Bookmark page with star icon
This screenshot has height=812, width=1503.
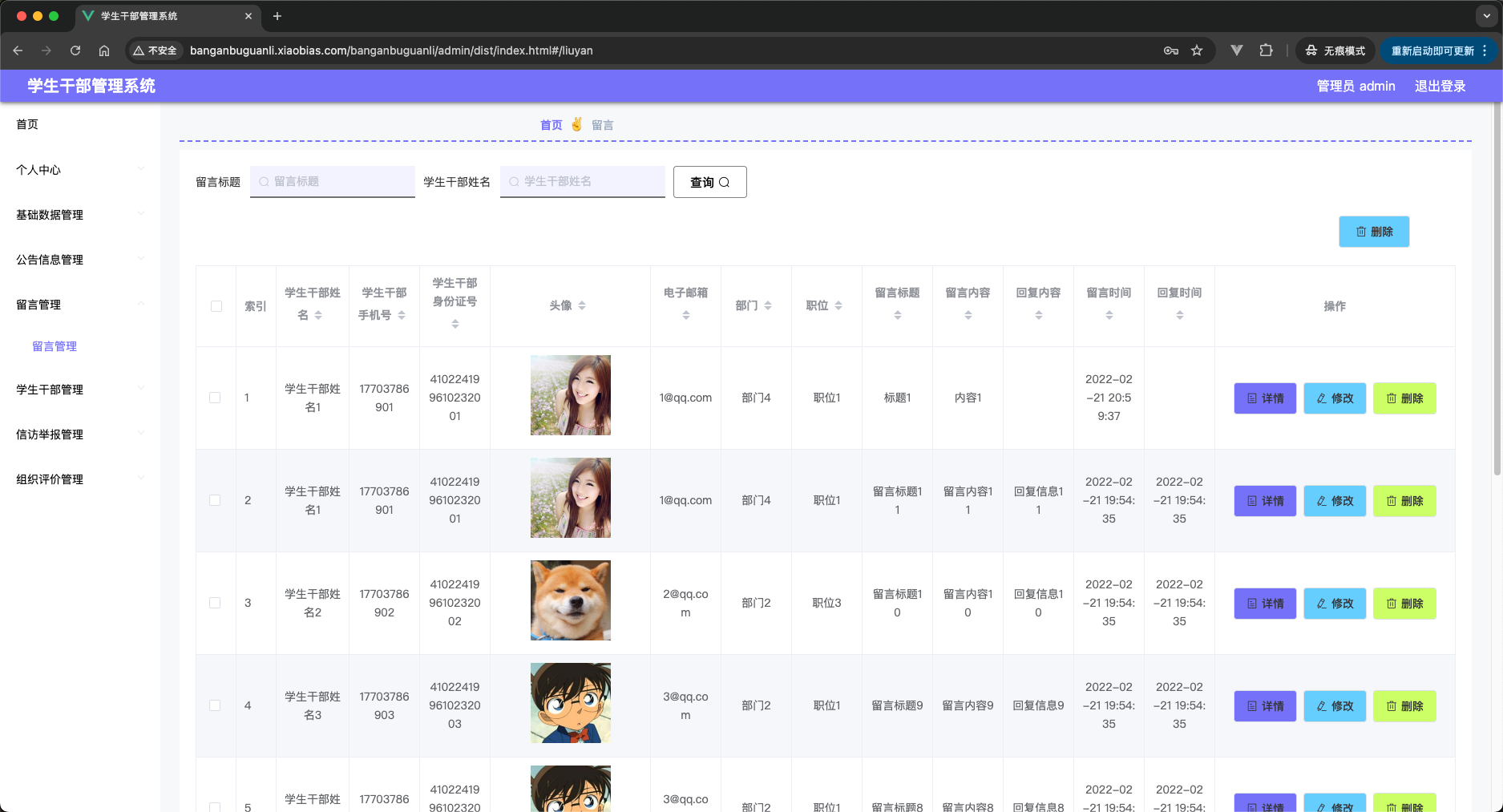click(1197, 50)
